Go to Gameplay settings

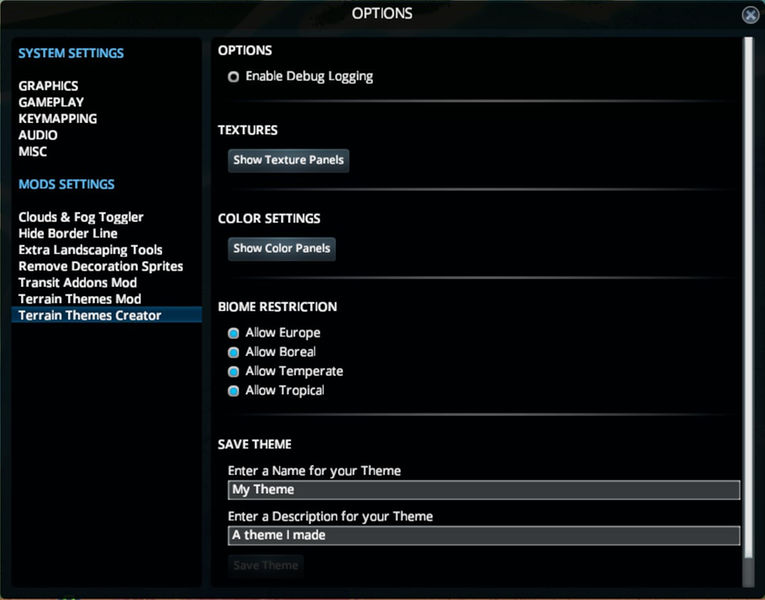[51, 102]
